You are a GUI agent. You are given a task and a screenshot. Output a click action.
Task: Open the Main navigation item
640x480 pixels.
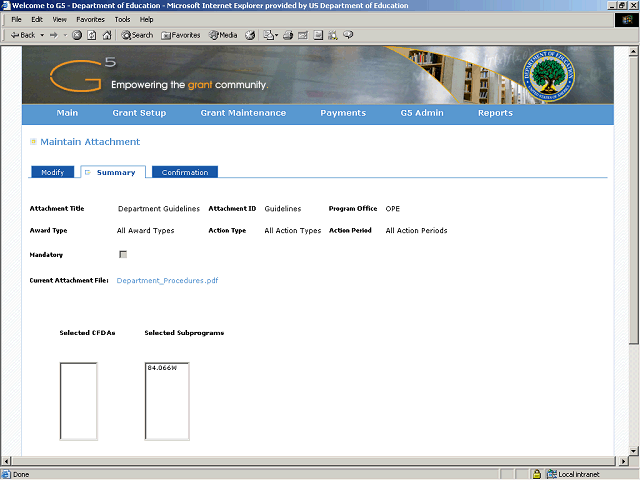coord(67,113)
